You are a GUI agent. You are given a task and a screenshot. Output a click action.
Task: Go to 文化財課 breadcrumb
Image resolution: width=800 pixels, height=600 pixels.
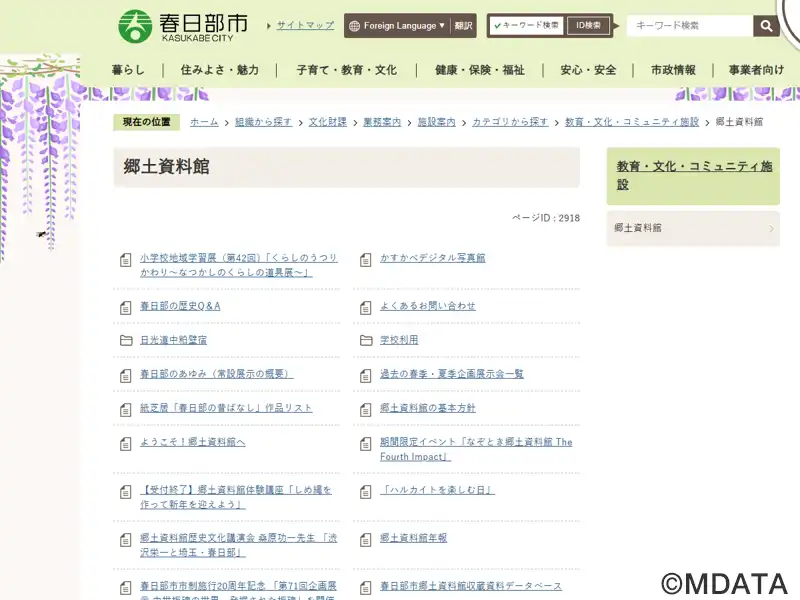click(328, 122)
